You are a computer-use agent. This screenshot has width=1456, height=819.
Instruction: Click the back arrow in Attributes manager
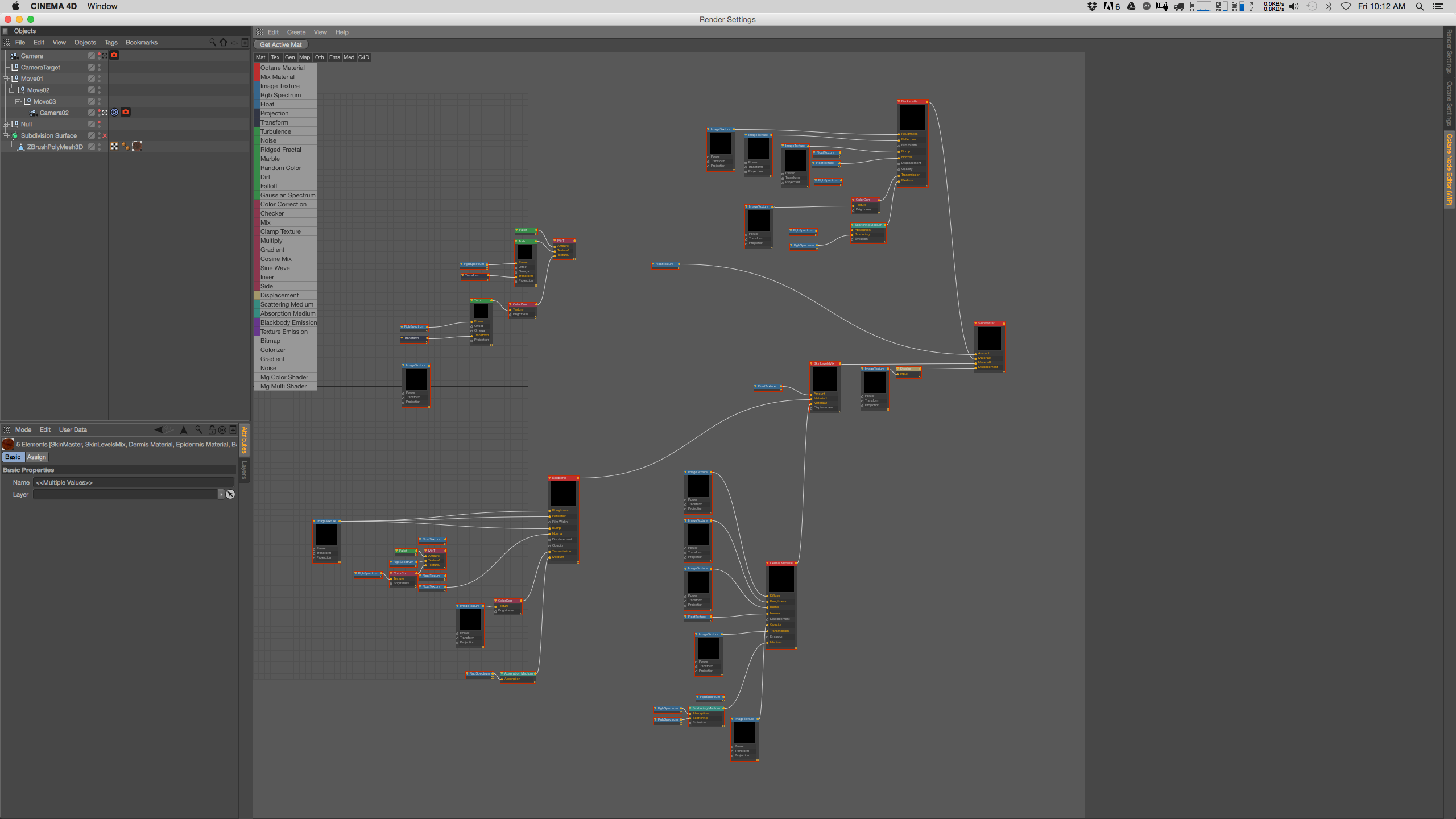point(159,430)
